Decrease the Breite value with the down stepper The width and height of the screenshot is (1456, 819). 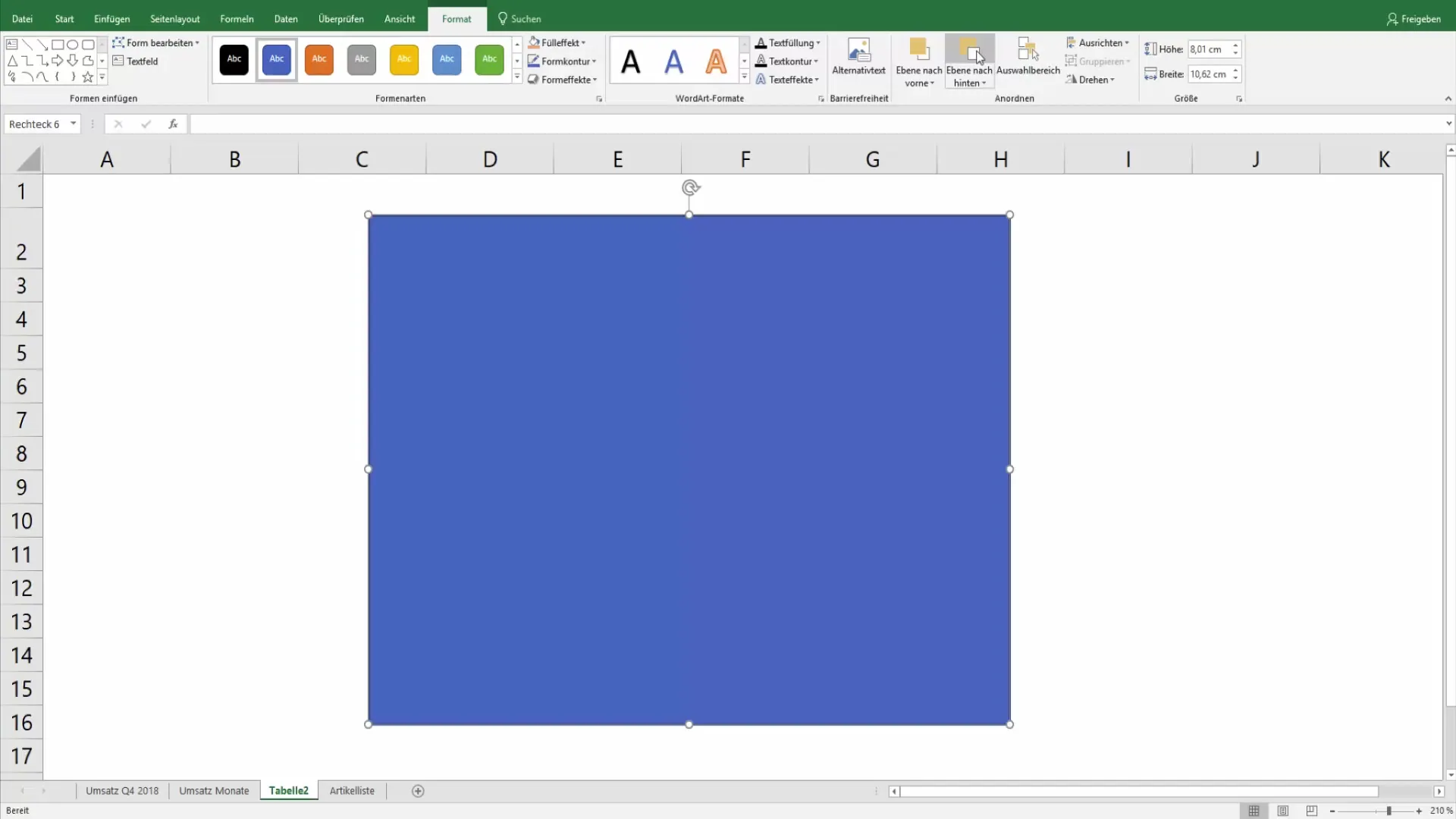[1236, 79]
